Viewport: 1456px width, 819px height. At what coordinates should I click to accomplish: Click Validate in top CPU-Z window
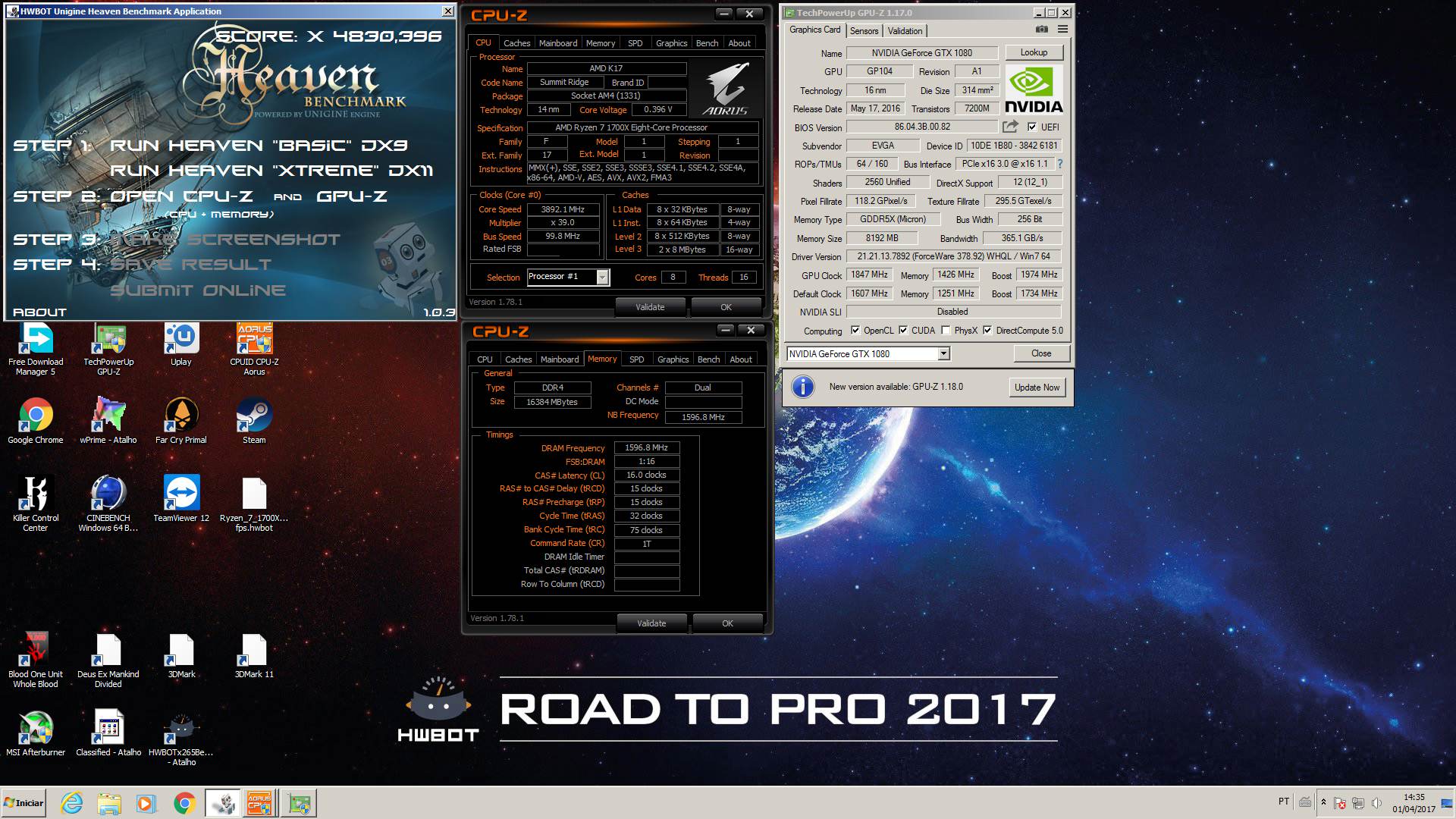(x=650, y=307)
